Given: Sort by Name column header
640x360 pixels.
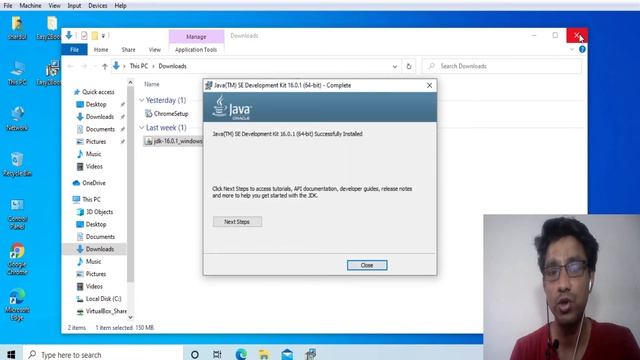Looking at the screenshot, I should click(151, 84).
